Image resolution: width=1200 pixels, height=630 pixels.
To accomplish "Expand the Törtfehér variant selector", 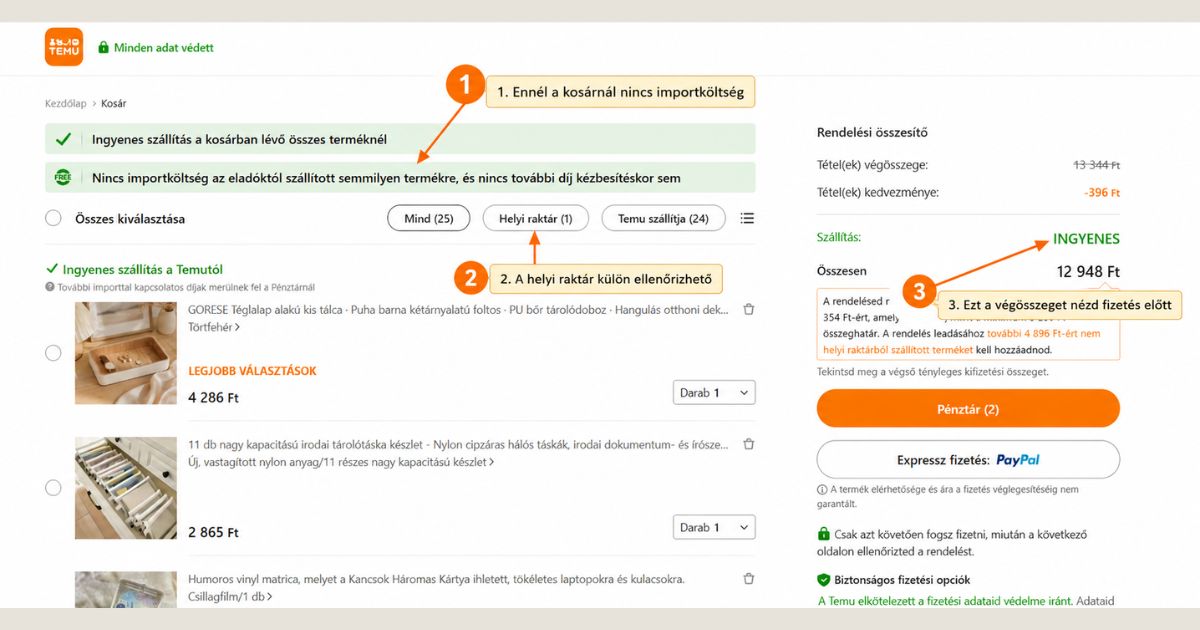I will [214, 327].
